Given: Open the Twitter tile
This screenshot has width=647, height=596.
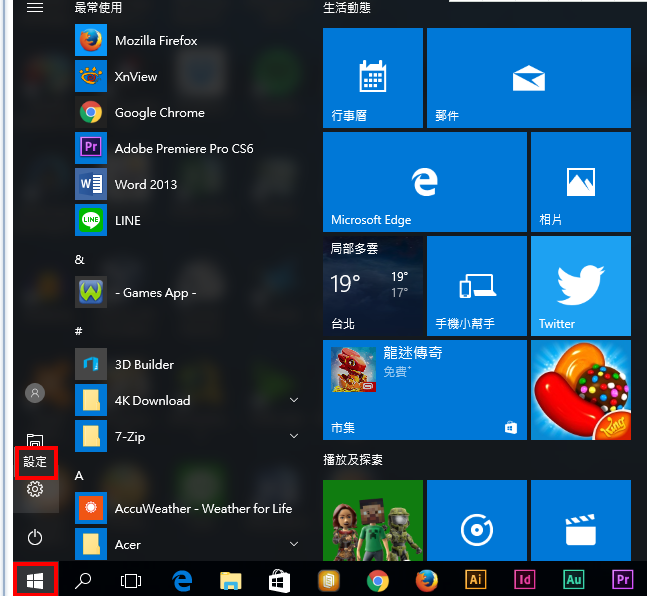Looking at the screenshot, I should pos(581,286).
